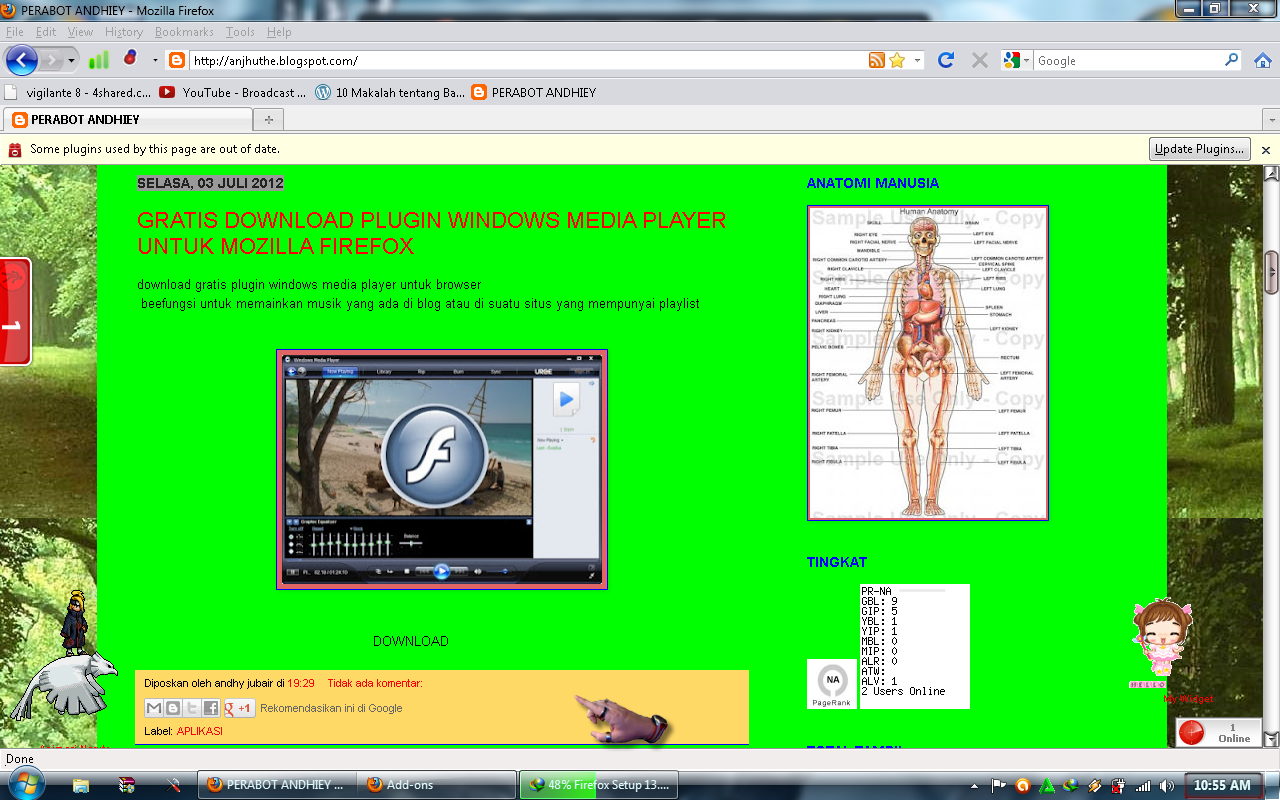Open the Windows Media Player screenshot image
The height and width of the screenshot is (800, 1280).
tap(442, 469)
